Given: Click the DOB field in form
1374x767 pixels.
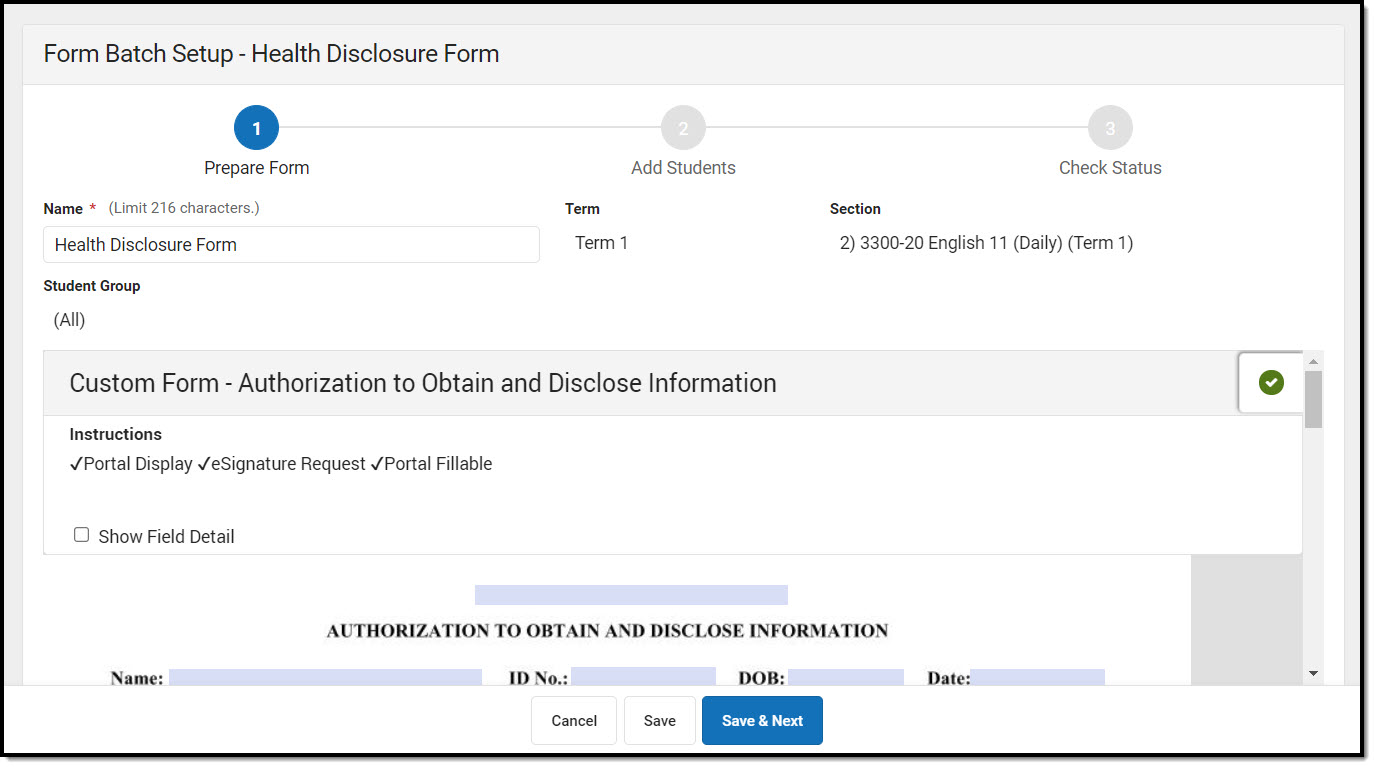Looking at the screenshot, I should point(845,677).
